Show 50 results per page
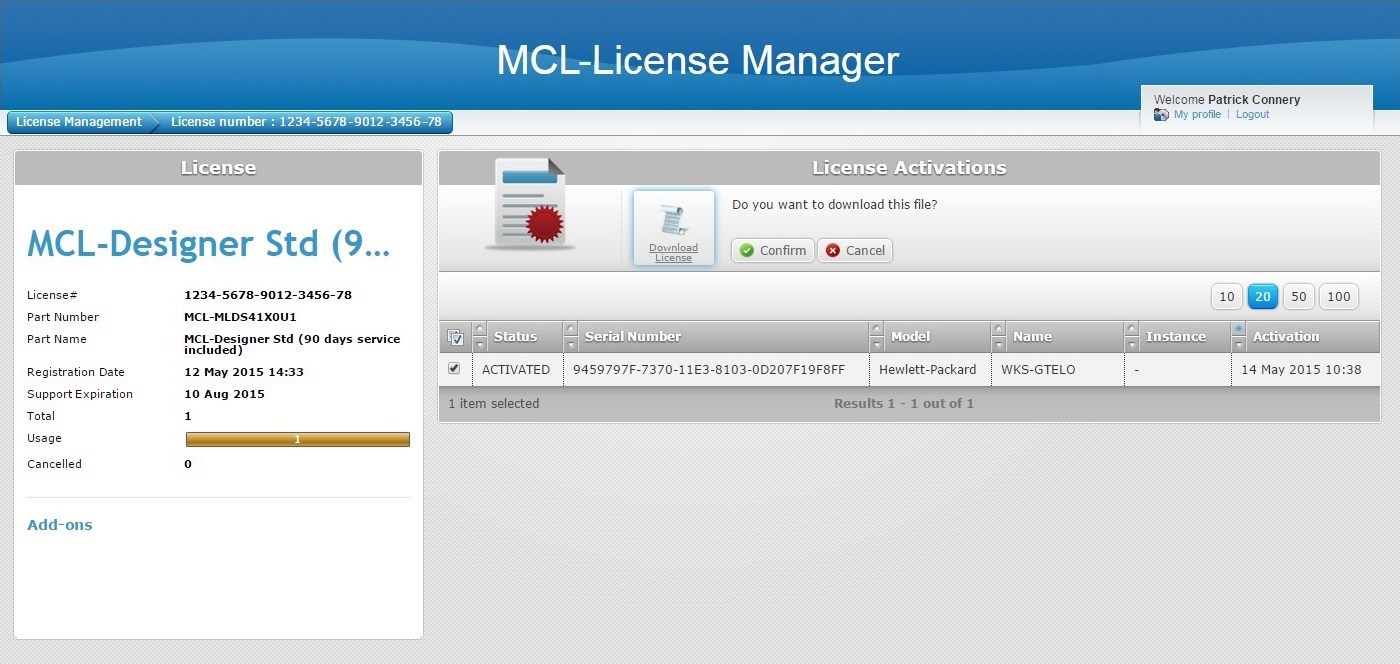Screen dimensions: 1400x664 [x=1299, y=296]
